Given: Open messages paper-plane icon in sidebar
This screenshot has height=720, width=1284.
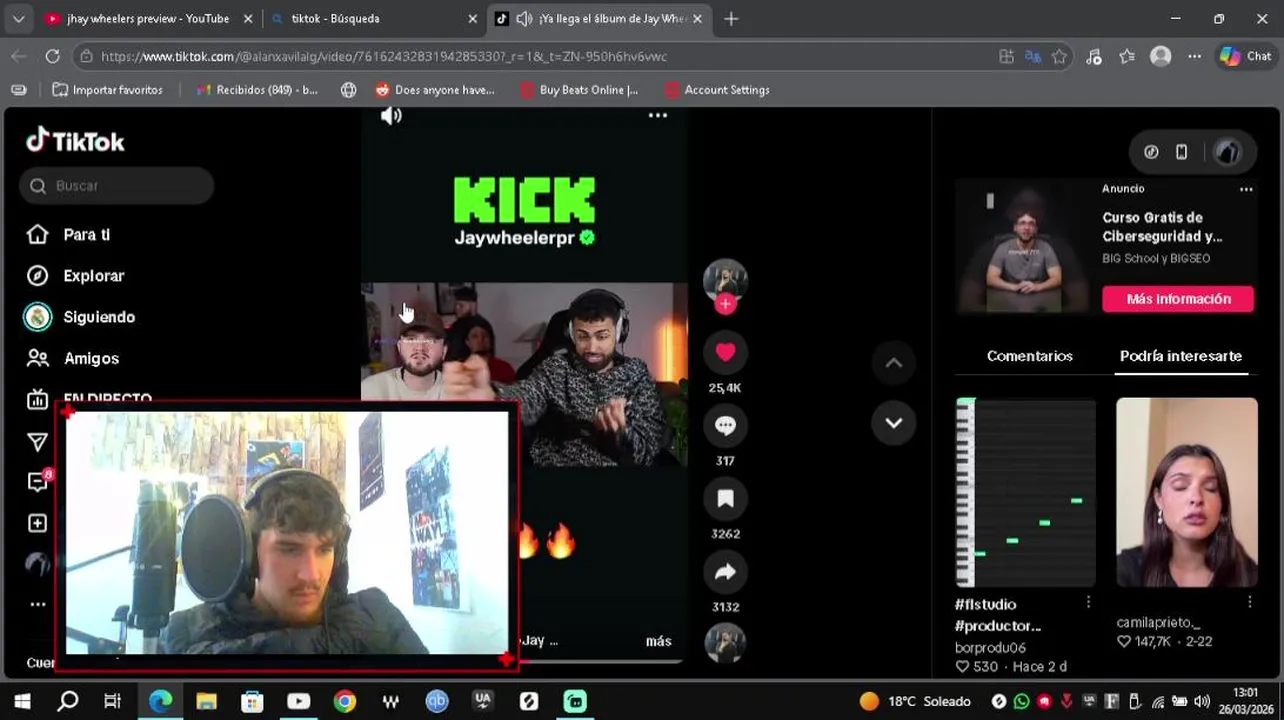Looking at the screenshot, I should [37, 441].
